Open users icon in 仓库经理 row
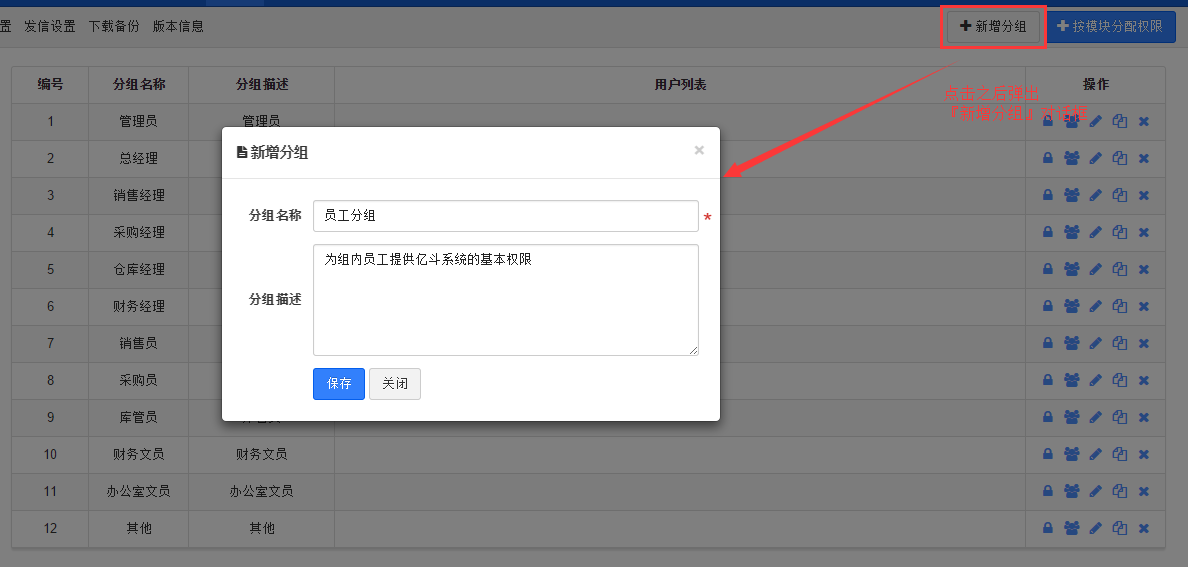Screen dimensions: 1188x567 1071,269
